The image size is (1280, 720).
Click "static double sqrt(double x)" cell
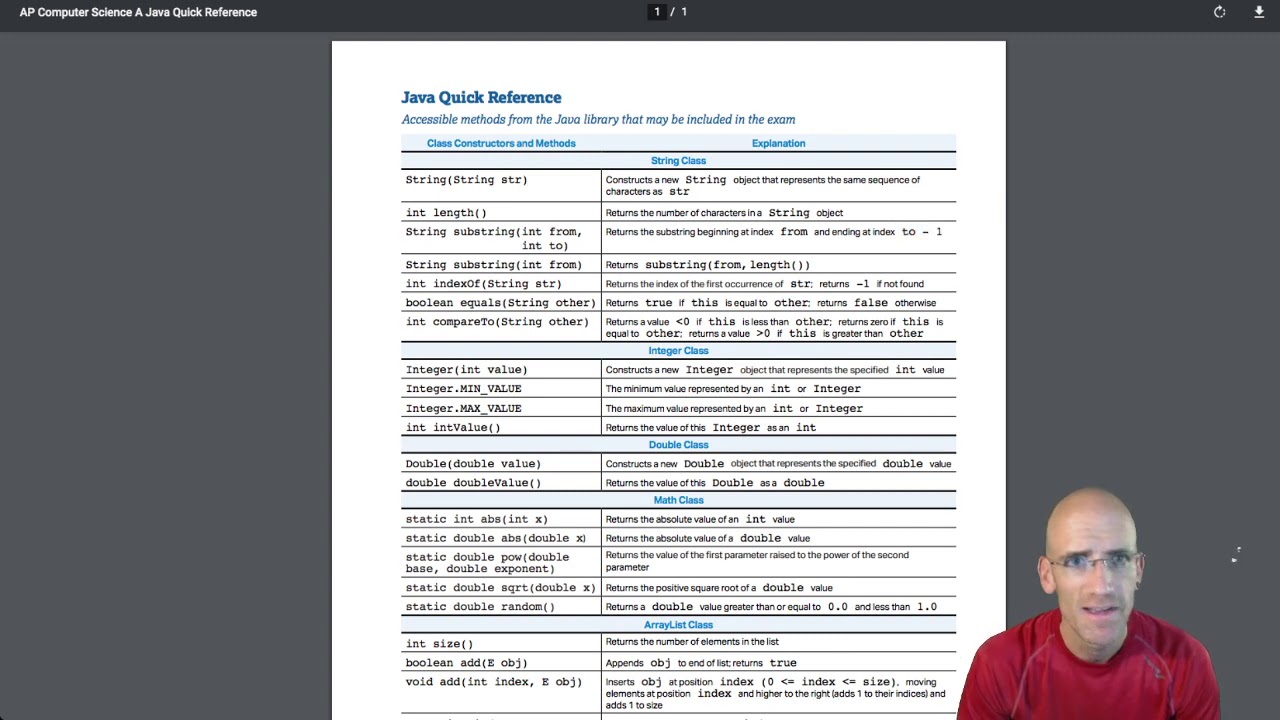(x=500, y=588)
